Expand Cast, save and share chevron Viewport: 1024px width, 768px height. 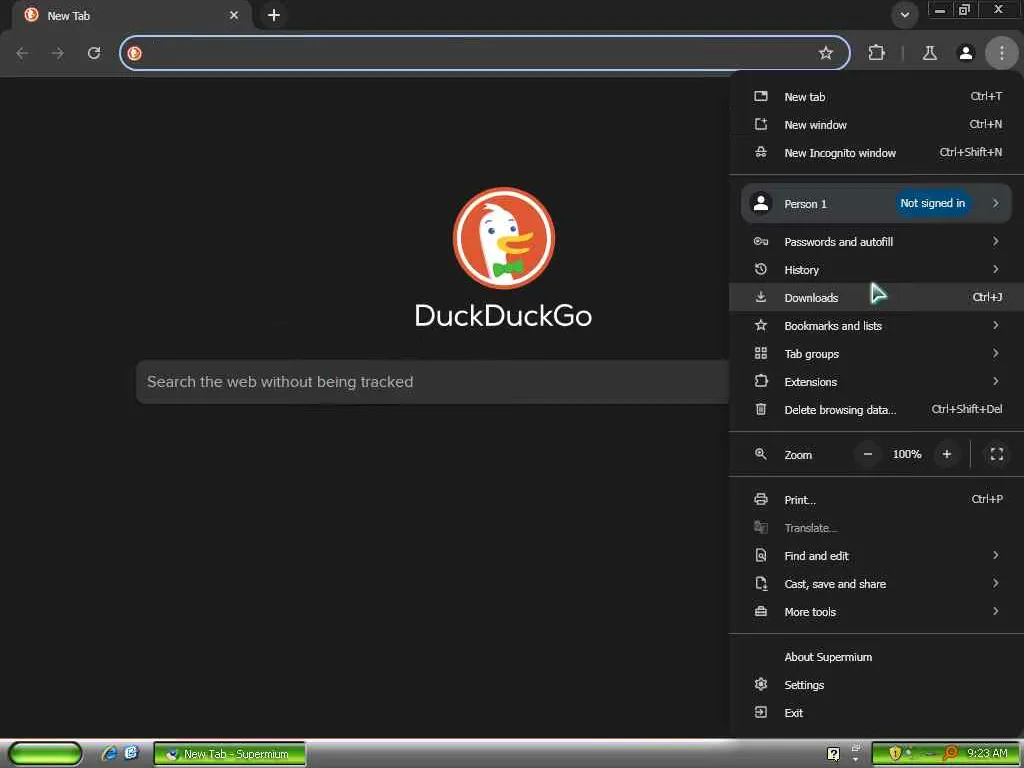[x=995, y=584]
